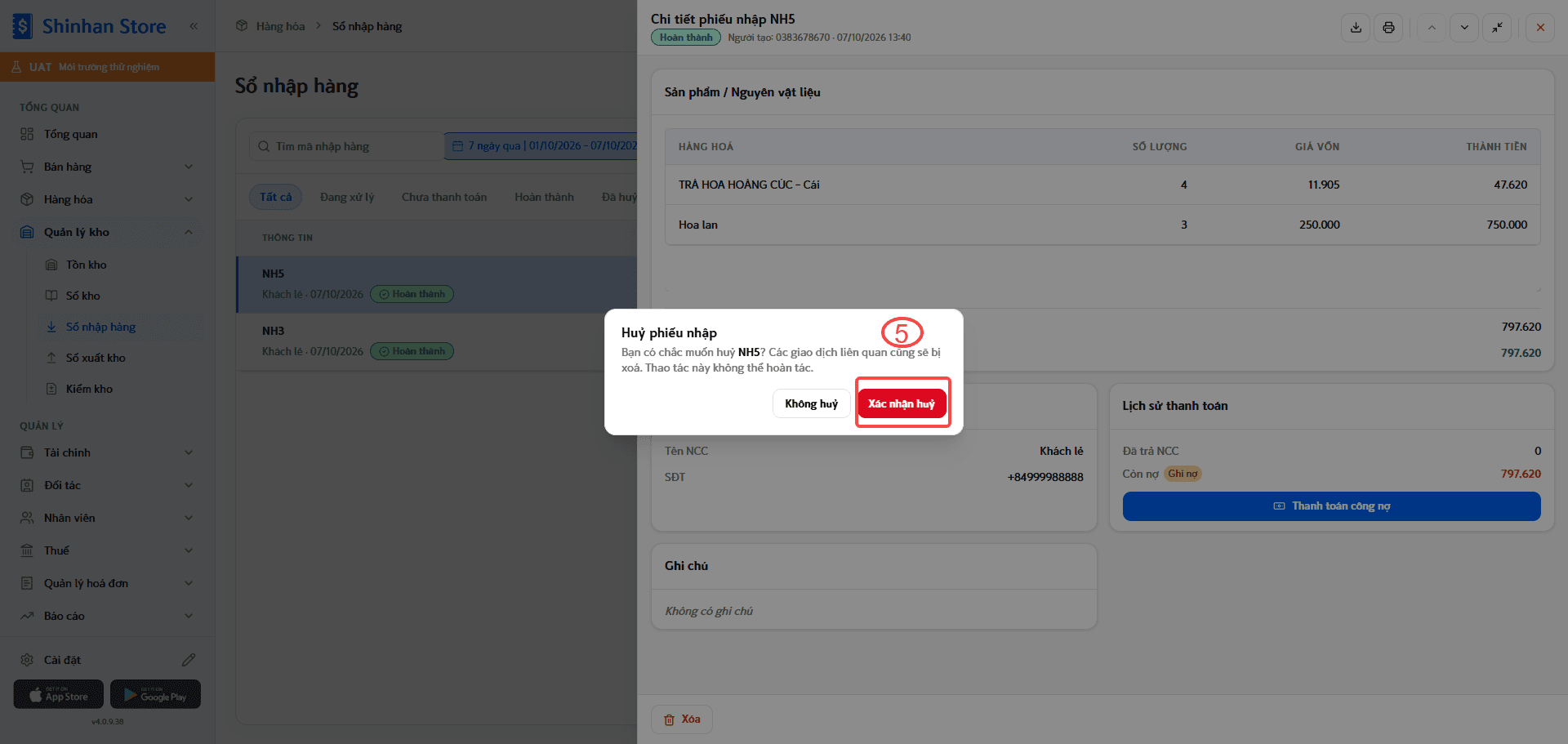The width and height of the screenshot is (1568, 744).
Task: Open the Google Play download badge
Action: click(x=155, y=694)
